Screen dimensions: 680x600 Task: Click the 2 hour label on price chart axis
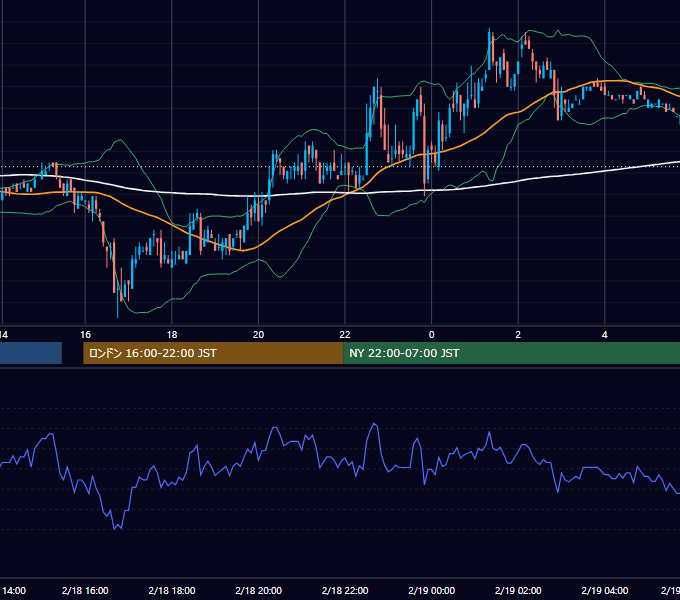tap(518, 335)
